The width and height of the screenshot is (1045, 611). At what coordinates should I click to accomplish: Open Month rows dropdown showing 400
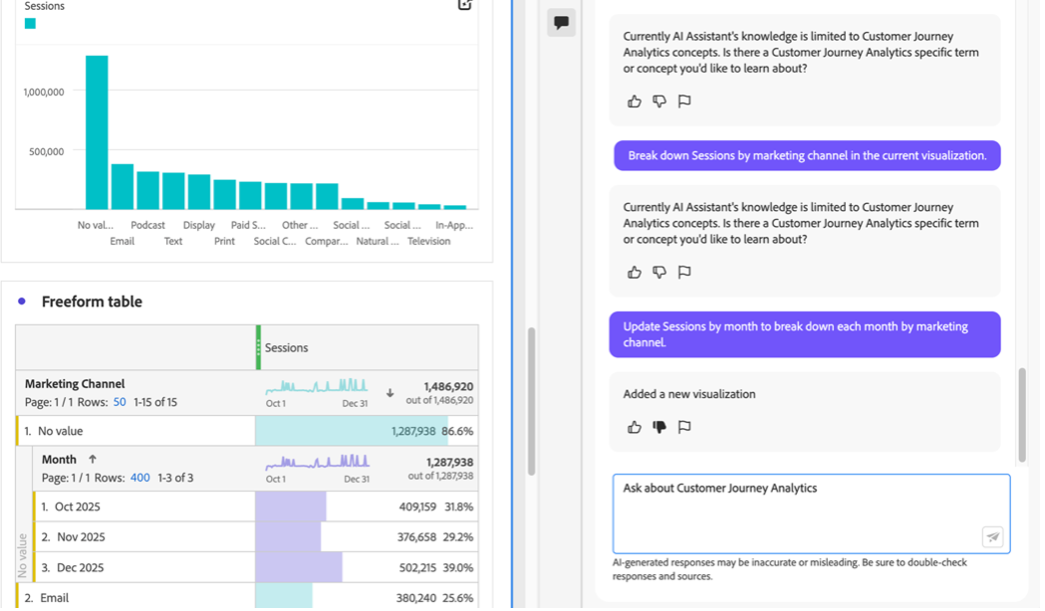coord(140,478)
